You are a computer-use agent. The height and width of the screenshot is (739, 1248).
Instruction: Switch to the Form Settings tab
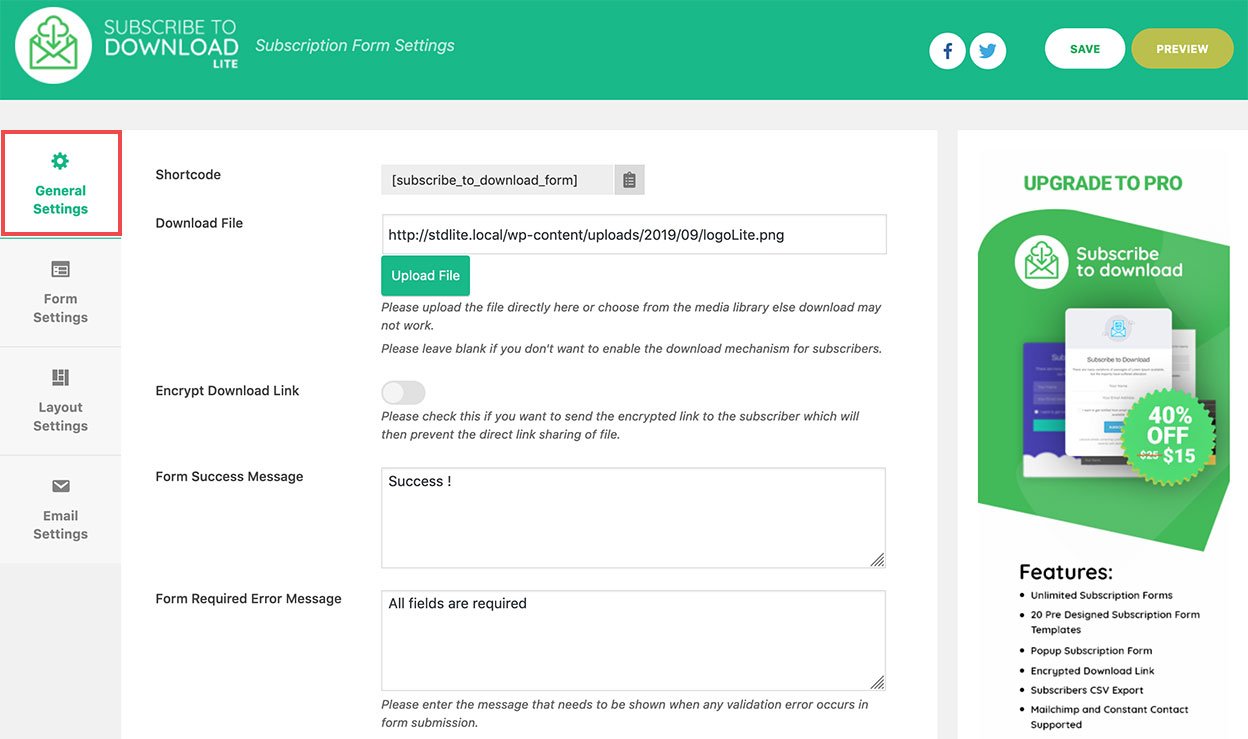click(x=60, y=293)
